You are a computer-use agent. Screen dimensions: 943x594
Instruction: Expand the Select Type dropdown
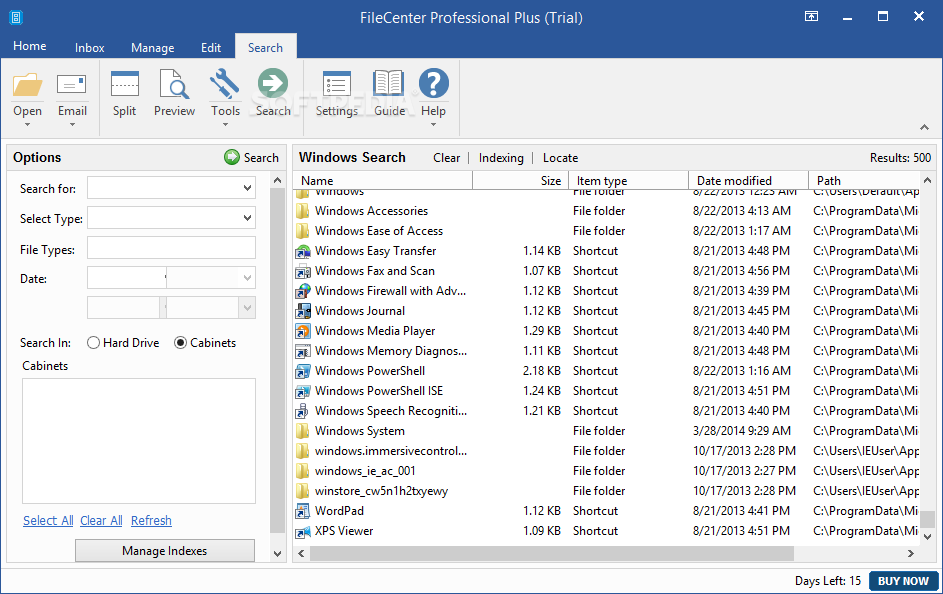coord(247,218)
